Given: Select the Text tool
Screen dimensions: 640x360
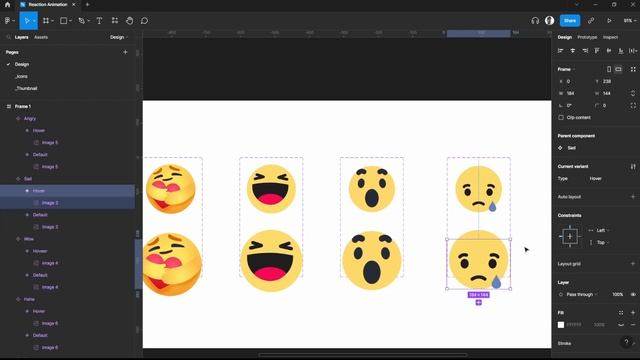Looking at the screenshot, I should 99,21.
